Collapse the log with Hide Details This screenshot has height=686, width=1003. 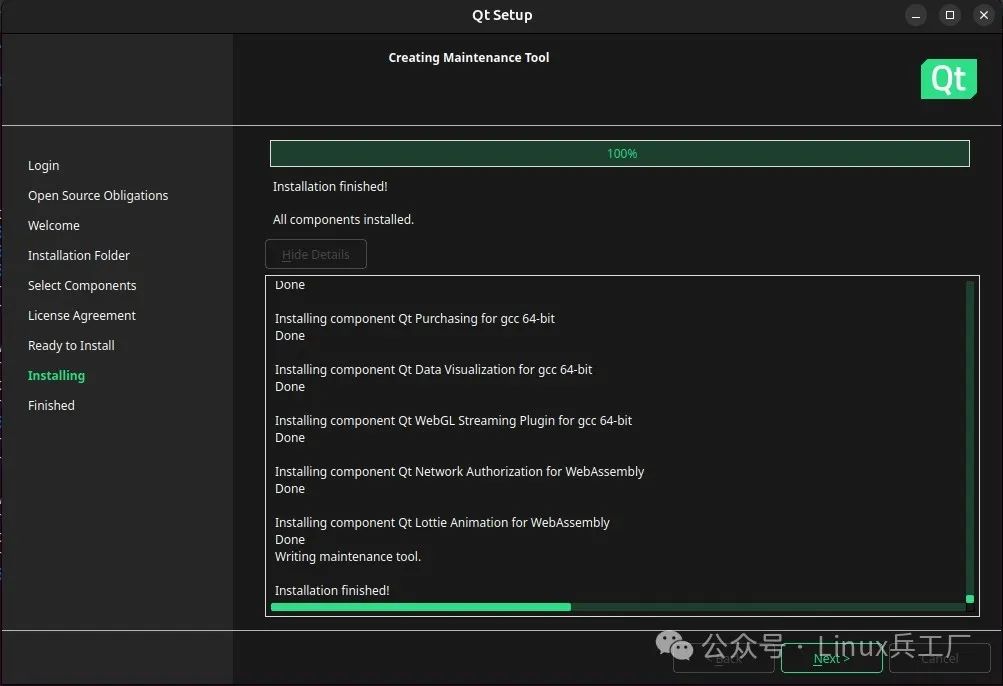tap(315, 254)
